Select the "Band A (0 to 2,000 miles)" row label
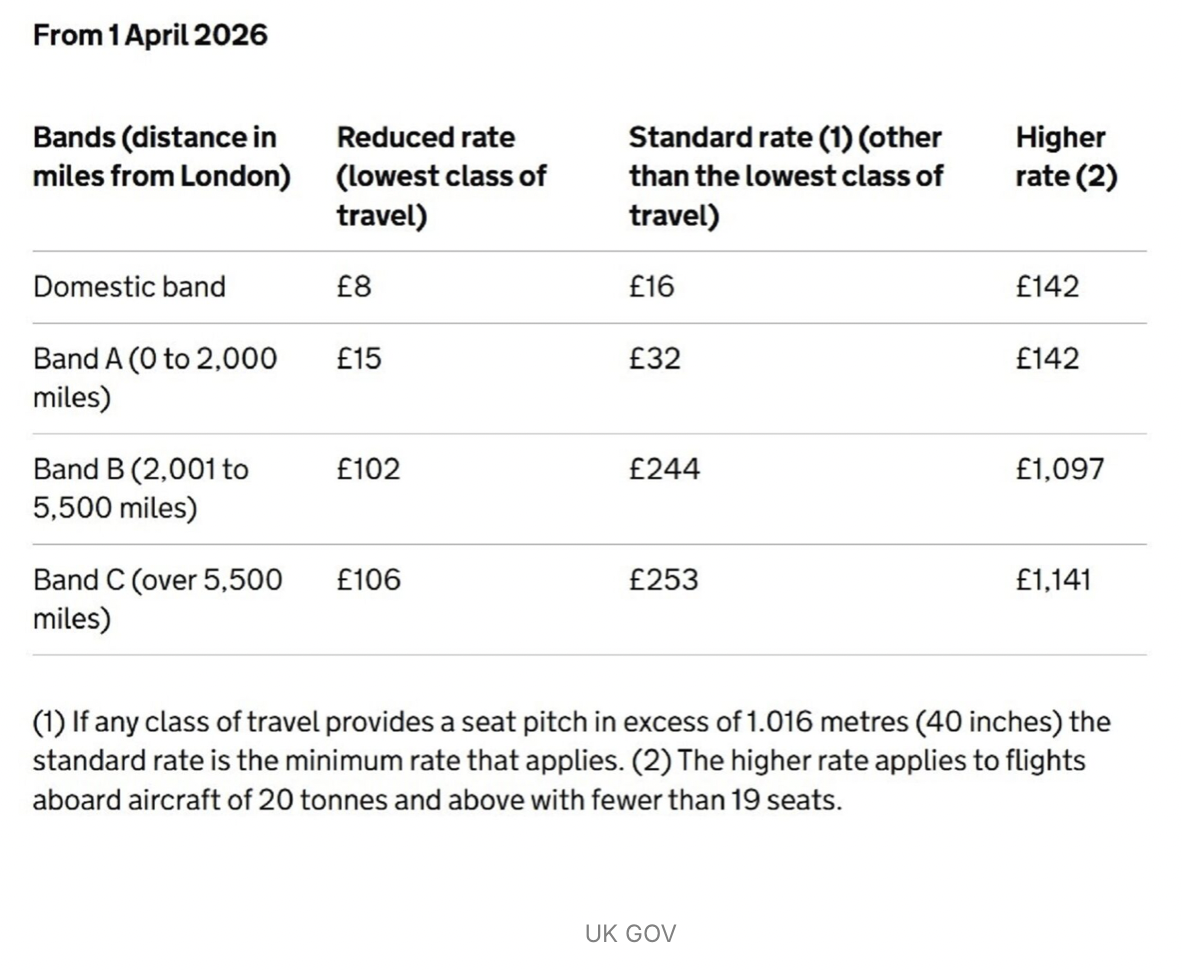 point(155,378)
